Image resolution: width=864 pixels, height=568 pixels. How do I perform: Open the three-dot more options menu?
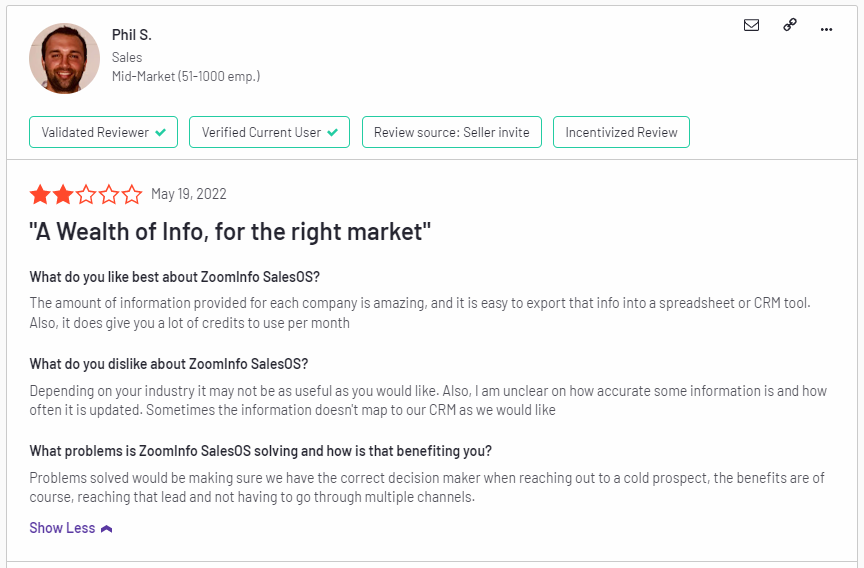point(826,30)
